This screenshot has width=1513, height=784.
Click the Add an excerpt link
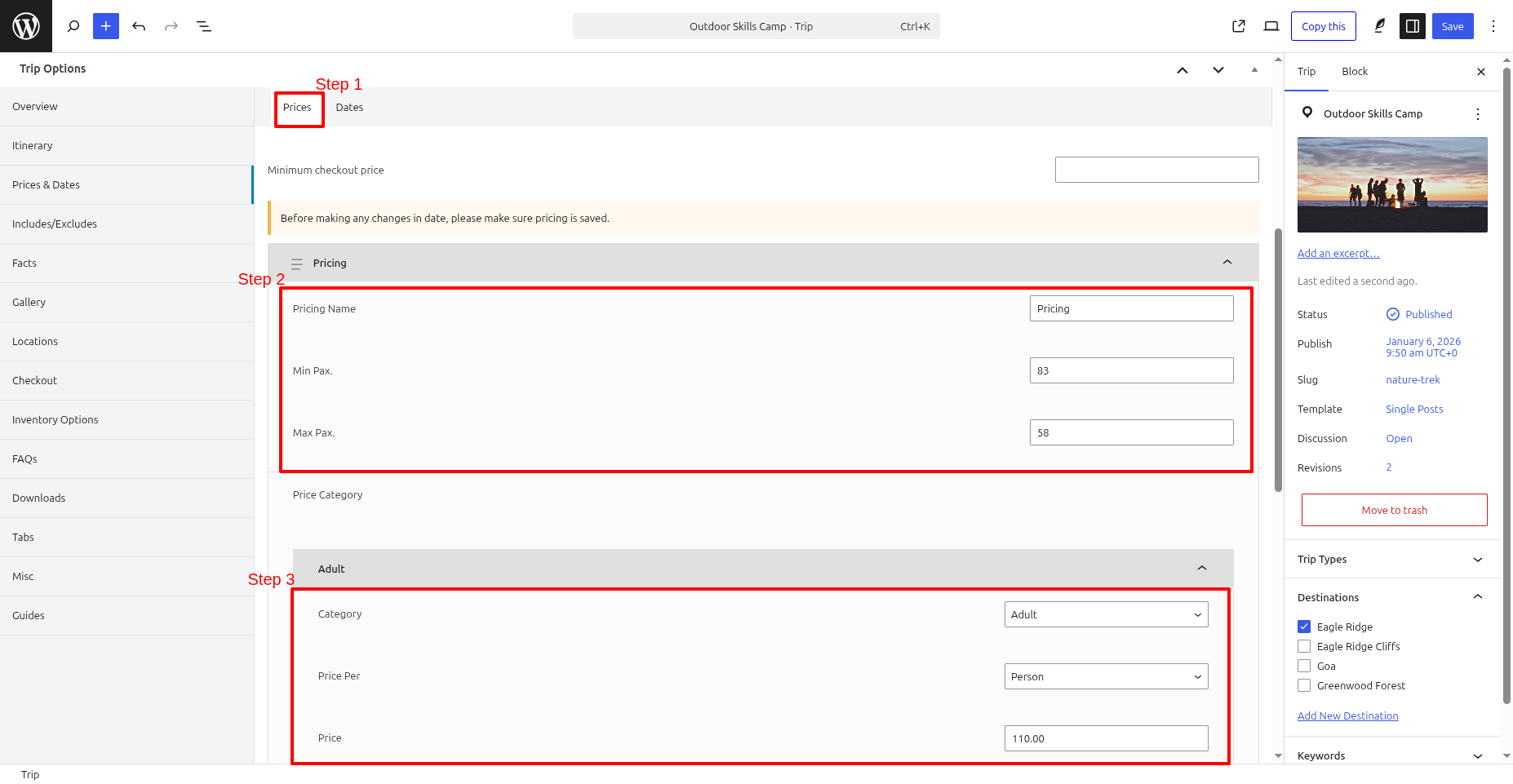[x=1338, y=254]
